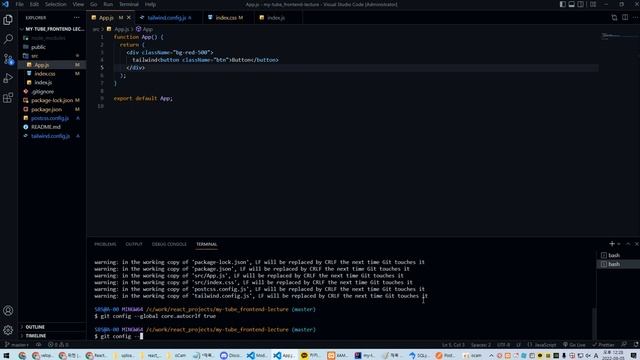Open the Manage gear icon
Screen dimensions: 640x360
8,330
